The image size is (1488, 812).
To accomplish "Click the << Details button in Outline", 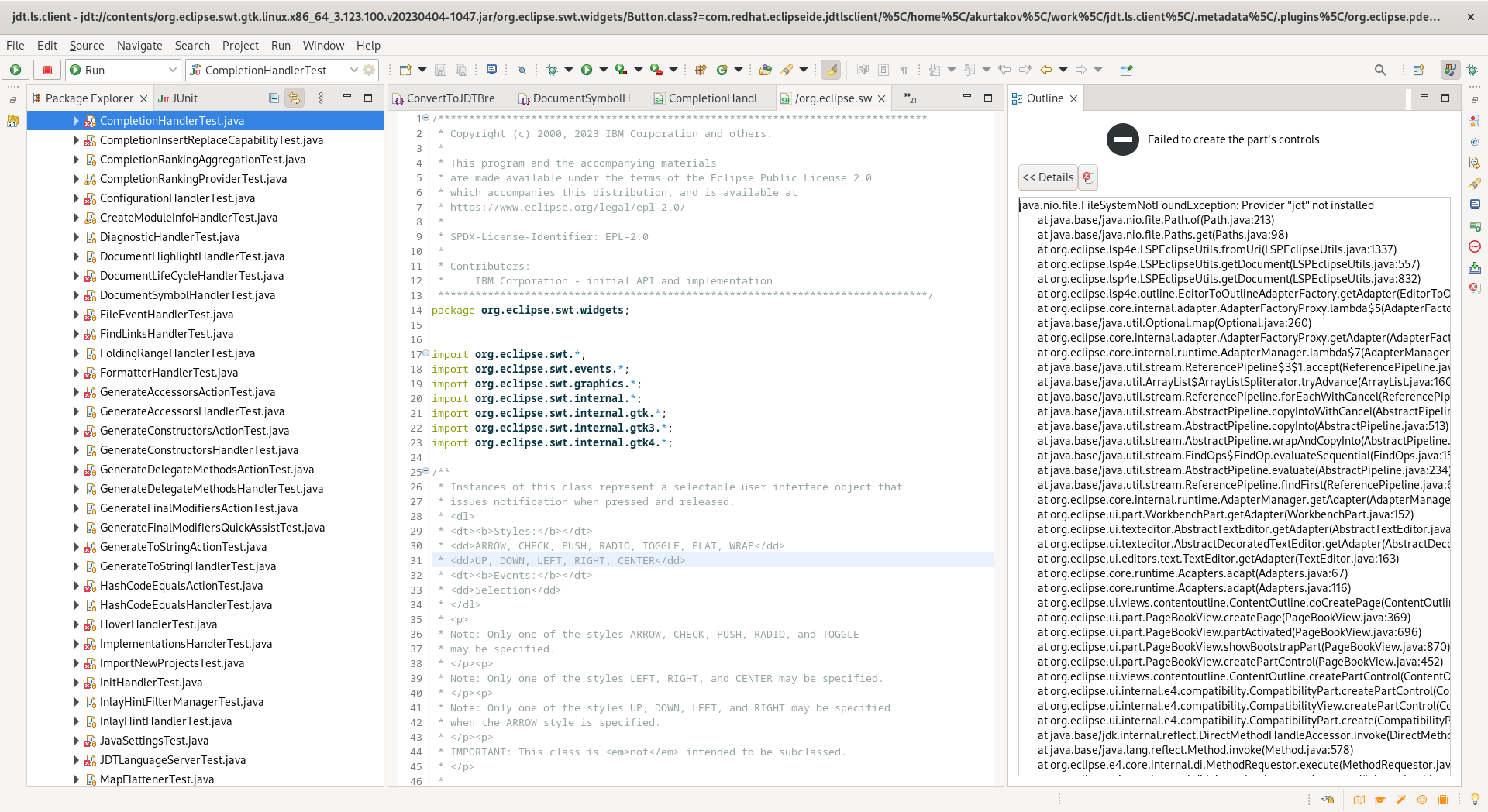I will click(1048, 177).
